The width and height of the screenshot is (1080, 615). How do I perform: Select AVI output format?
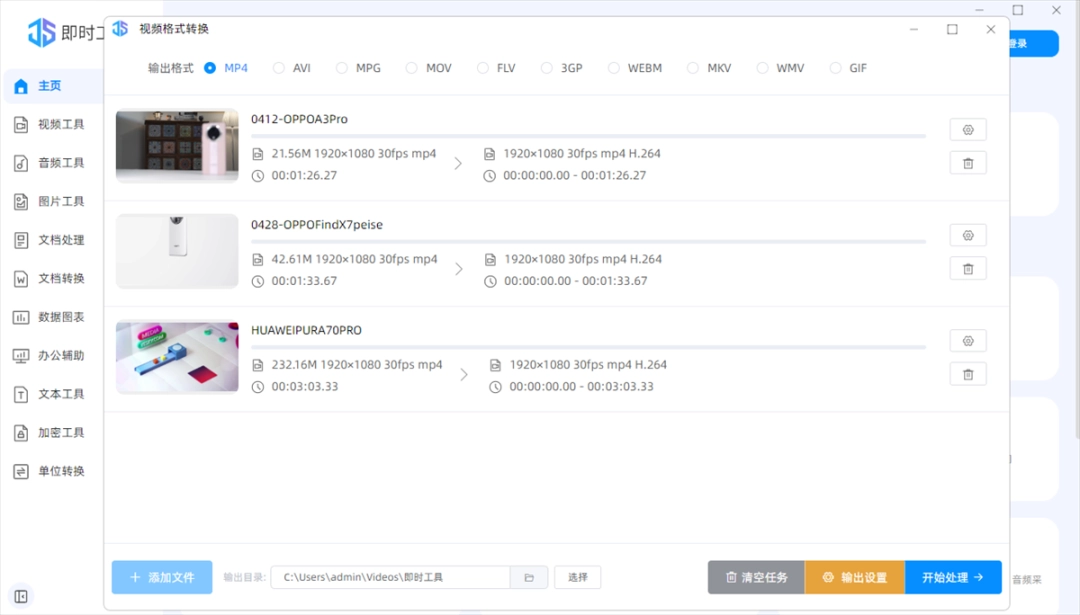279,68
